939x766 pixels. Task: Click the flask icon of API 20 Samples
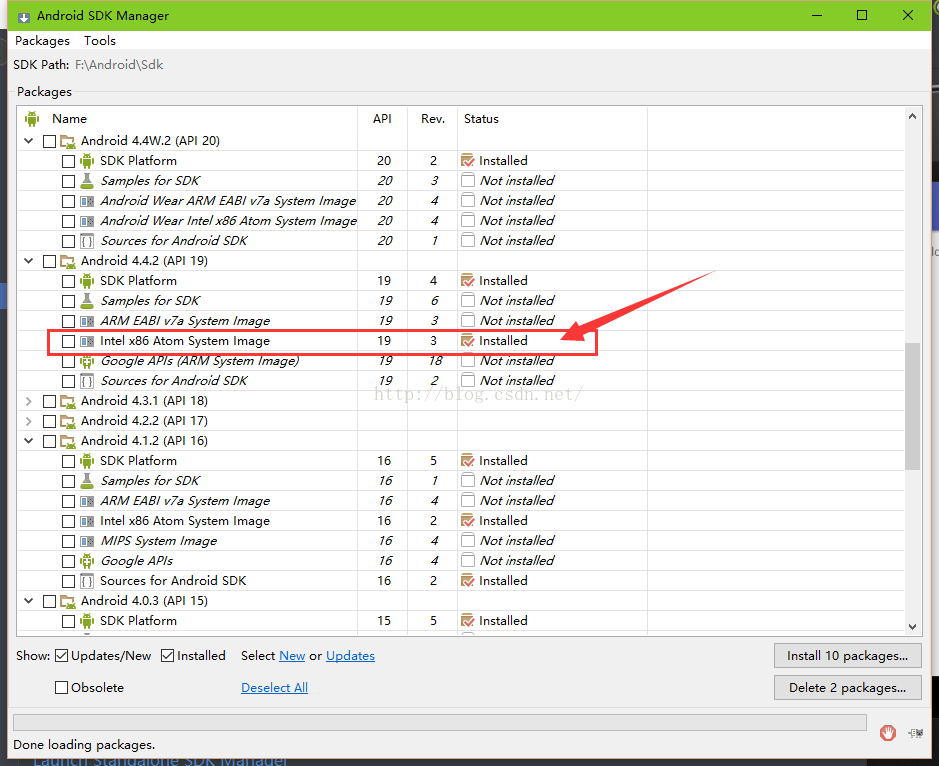click(87, 180)
